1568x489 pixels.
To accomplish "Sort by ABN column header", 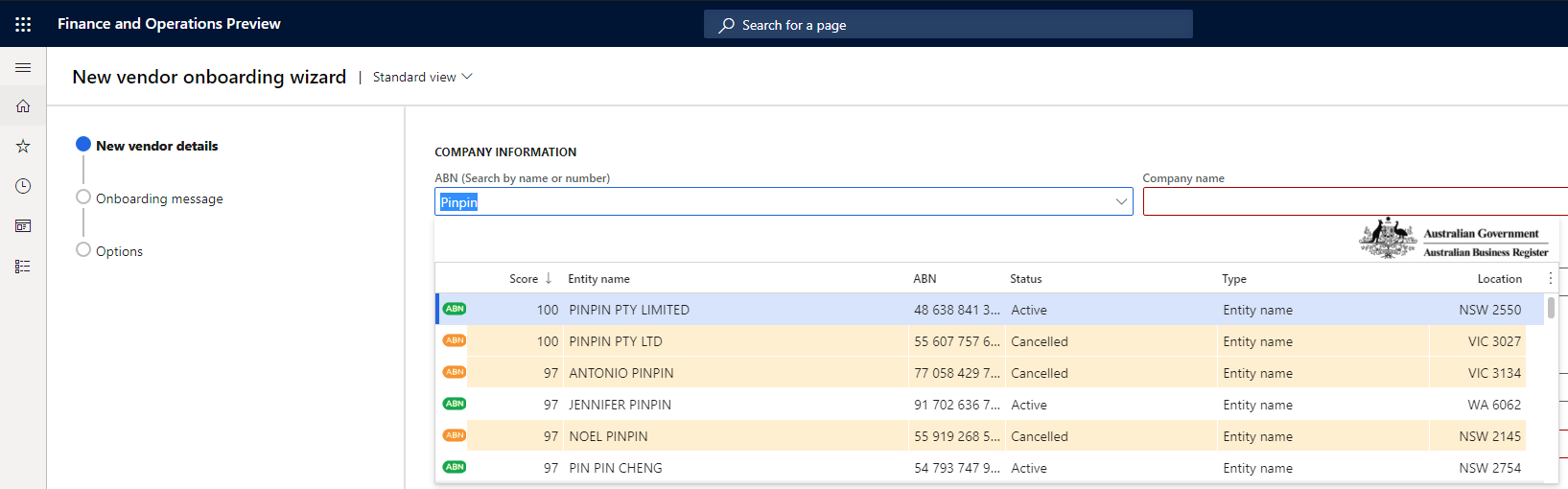I will tap(924, 279).
